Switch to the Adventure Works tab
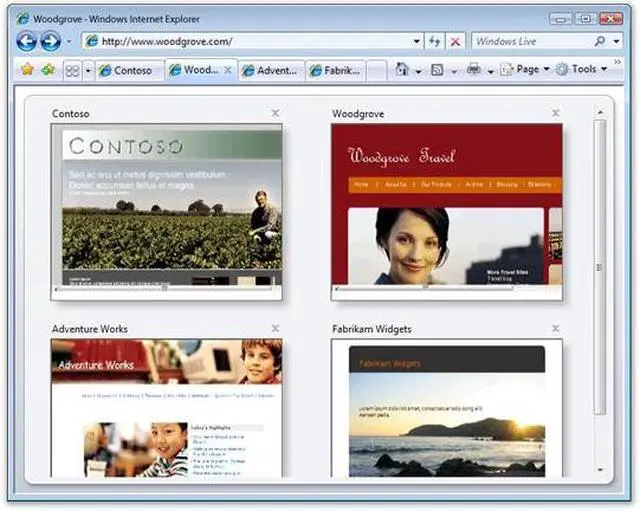The image size is (640, 511). (x=270, y=71)
